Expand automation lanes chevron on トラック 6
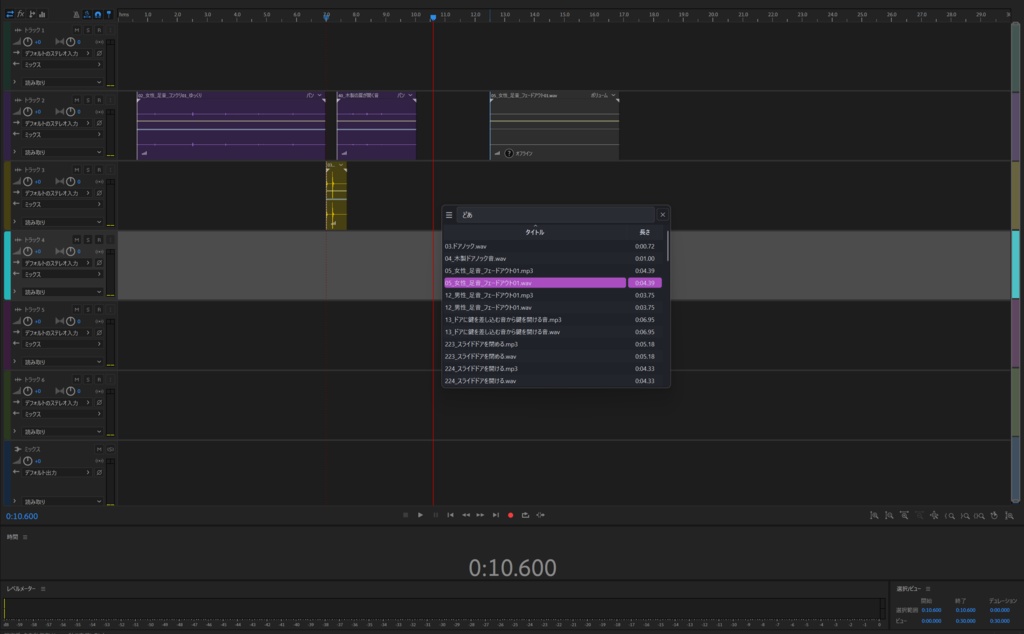This screenshot has height=634, width=1024. tap(14, 432)
